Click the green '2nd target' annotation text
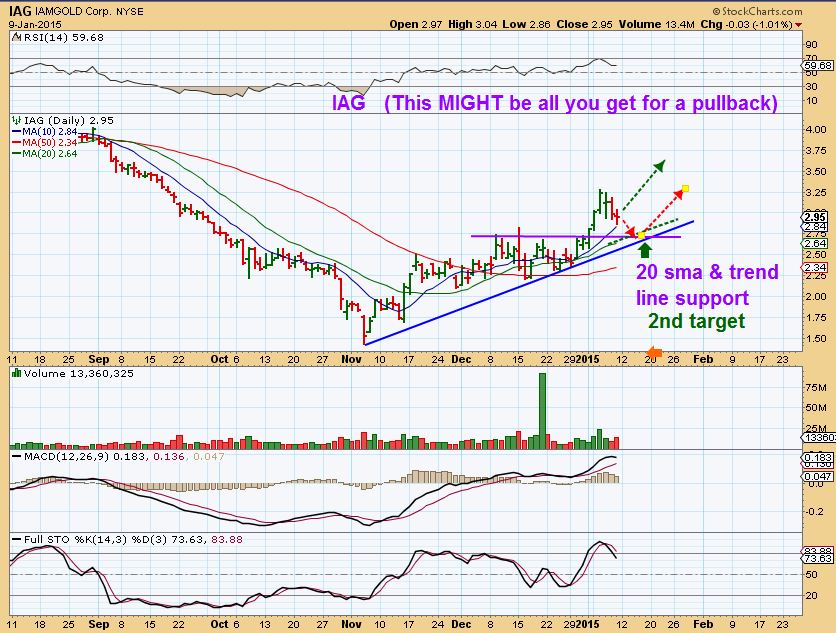The height and width of the screenshot is (633, 836). coord(696,321)
